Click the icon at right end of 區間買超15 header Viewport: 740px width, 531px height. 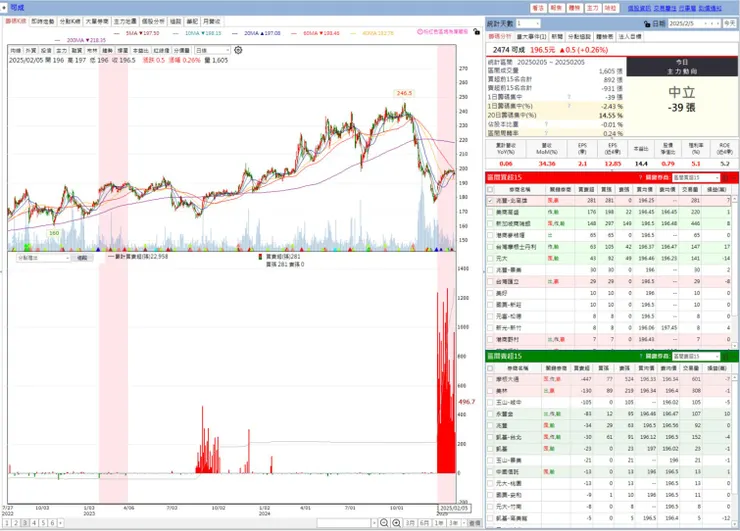click(726, 177)
